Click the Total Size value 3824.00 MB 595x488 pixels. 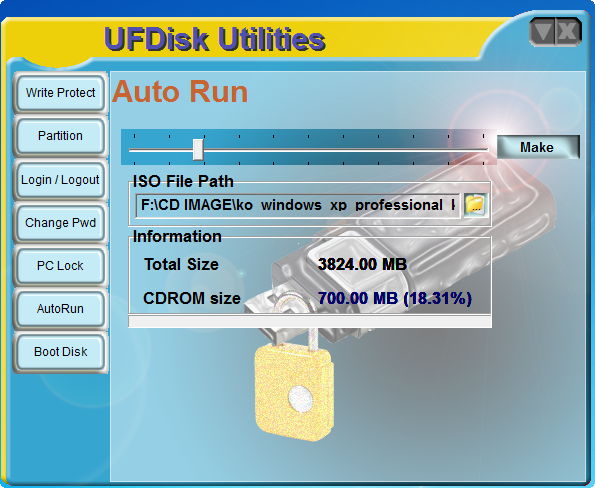click(x=362, y=264)
